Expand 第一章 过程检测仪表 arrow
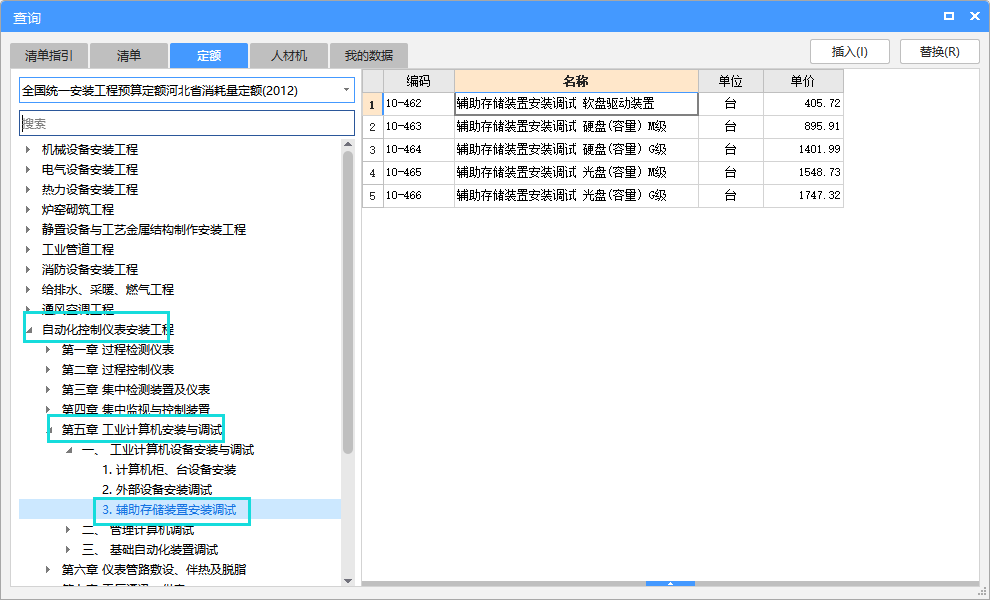Viewport: 990px width, 600px height. [x=48, y=349]
